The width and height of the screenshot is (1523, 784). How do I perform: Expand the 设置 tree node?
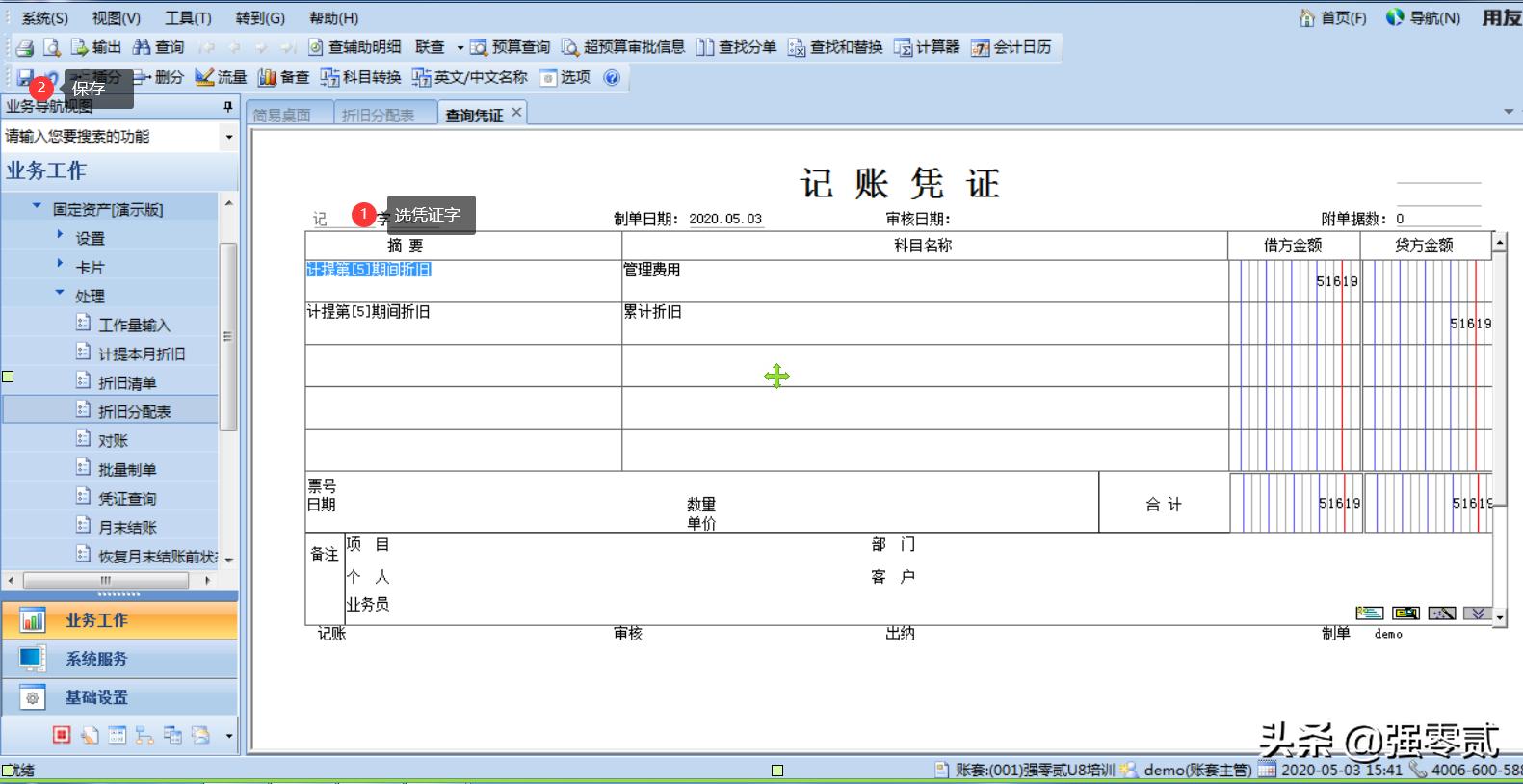tap(60, 235)
